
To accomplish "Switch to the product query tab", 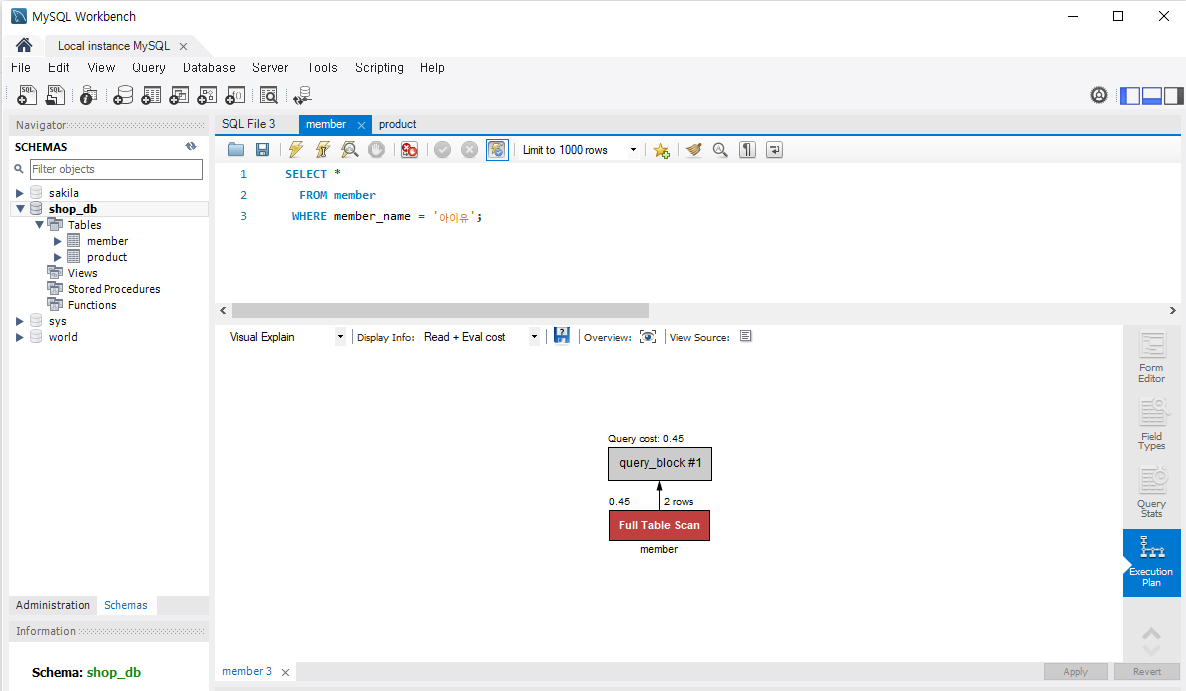I will coord(398,124).
